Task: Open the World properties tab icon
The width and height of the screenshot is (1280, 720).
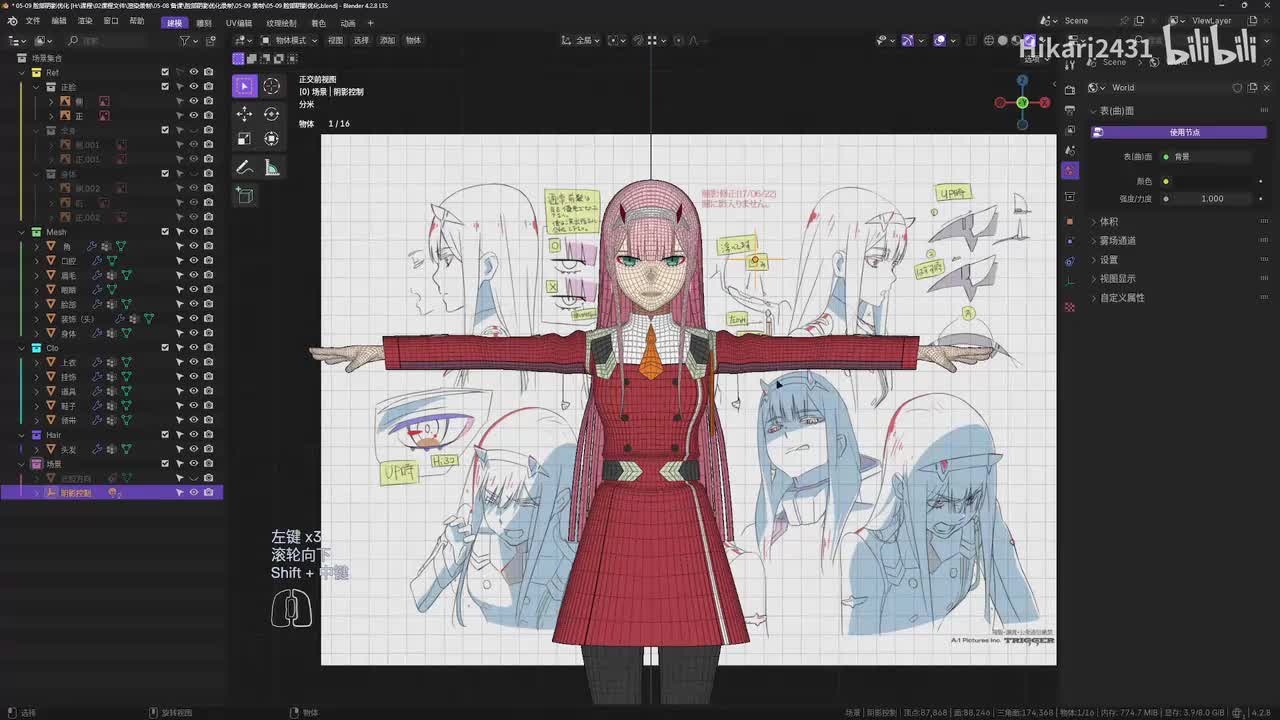Action: point(1070,171)
